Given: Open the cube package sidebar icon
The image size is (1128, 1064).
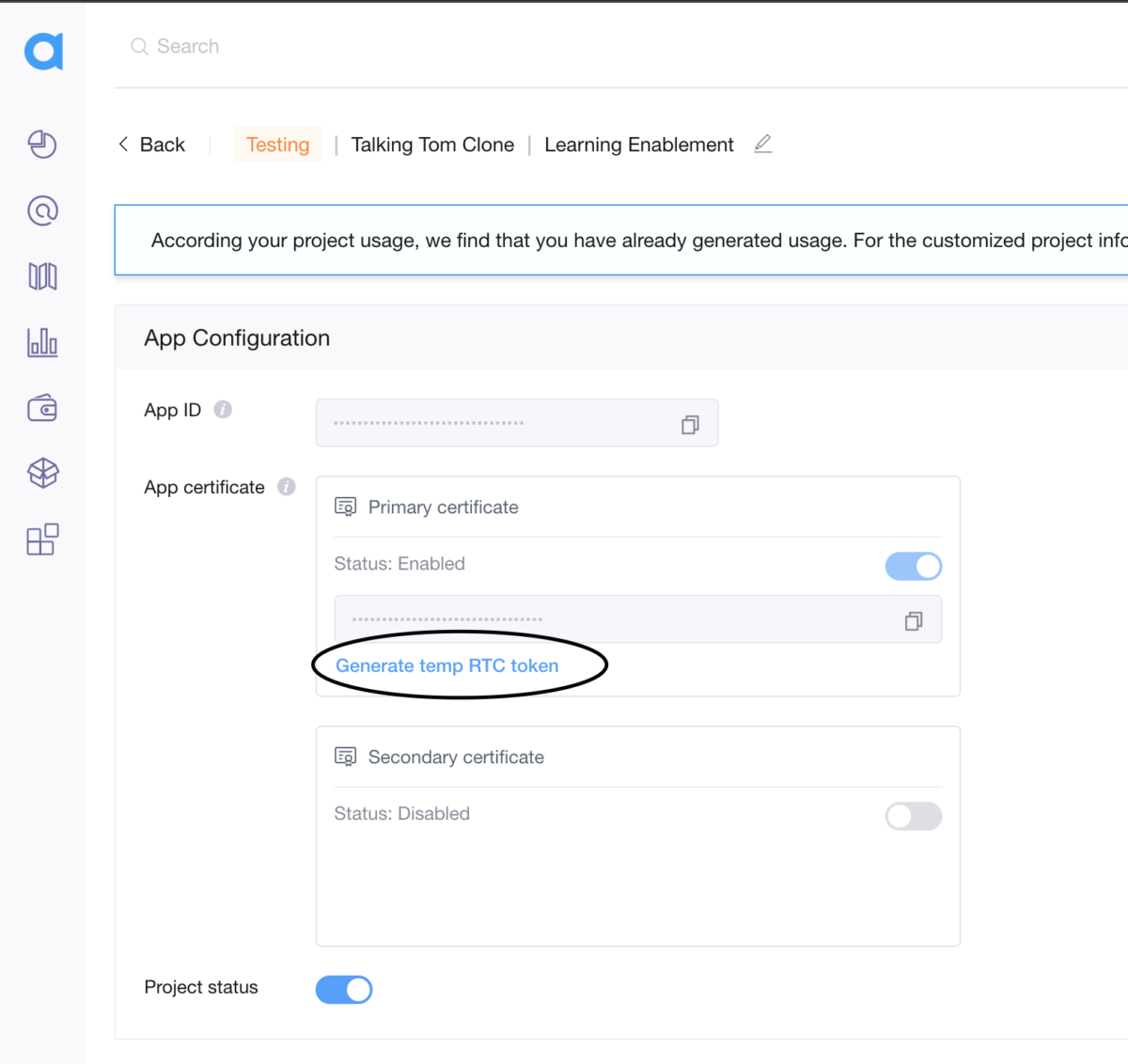Looking at the screenshot, I should [x=42, y=473].
